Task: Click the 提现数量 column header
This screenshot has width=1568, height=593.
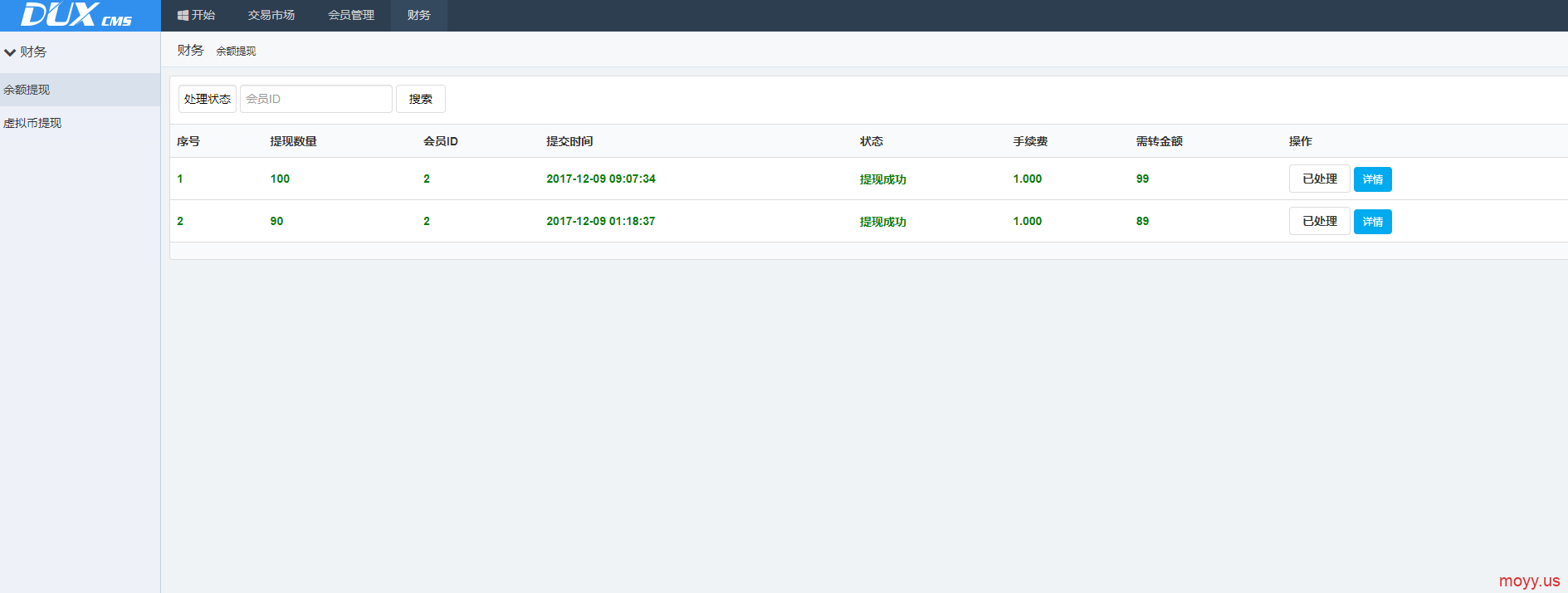Action: 294,141
